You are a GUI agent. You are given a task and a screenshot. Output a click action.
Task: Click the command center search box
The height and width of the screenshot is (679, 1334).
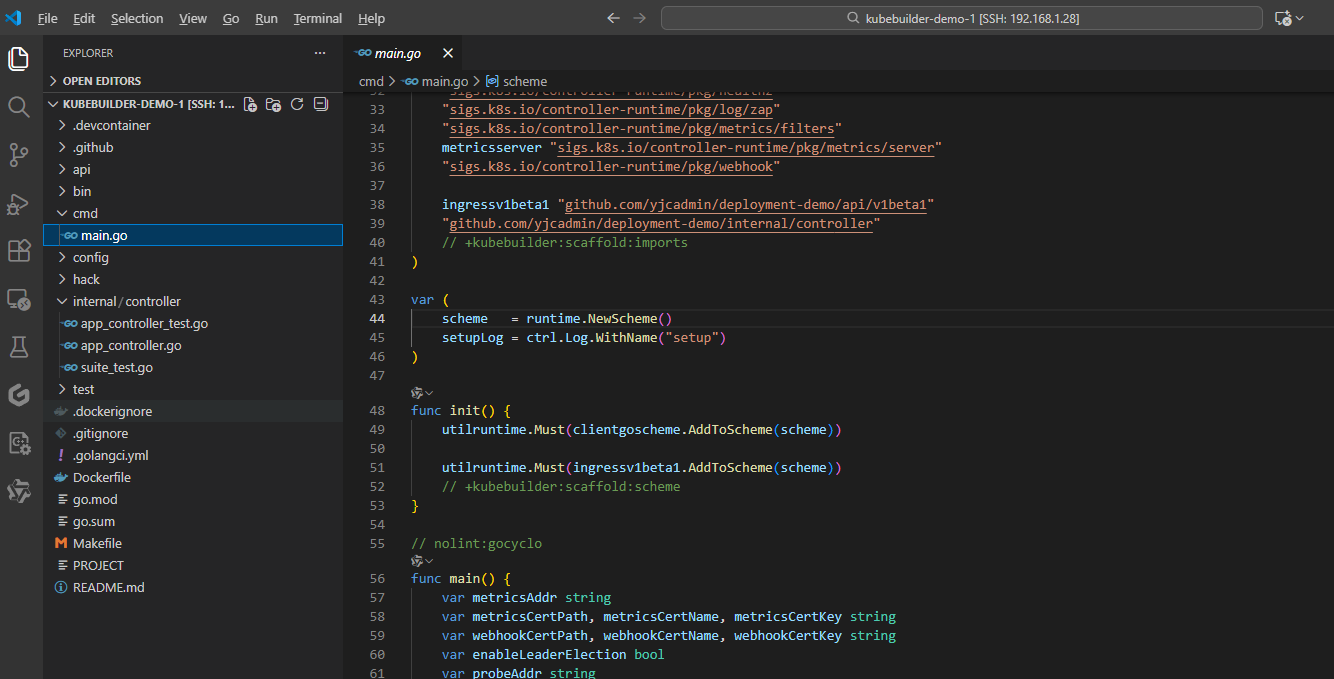(961, 18)
